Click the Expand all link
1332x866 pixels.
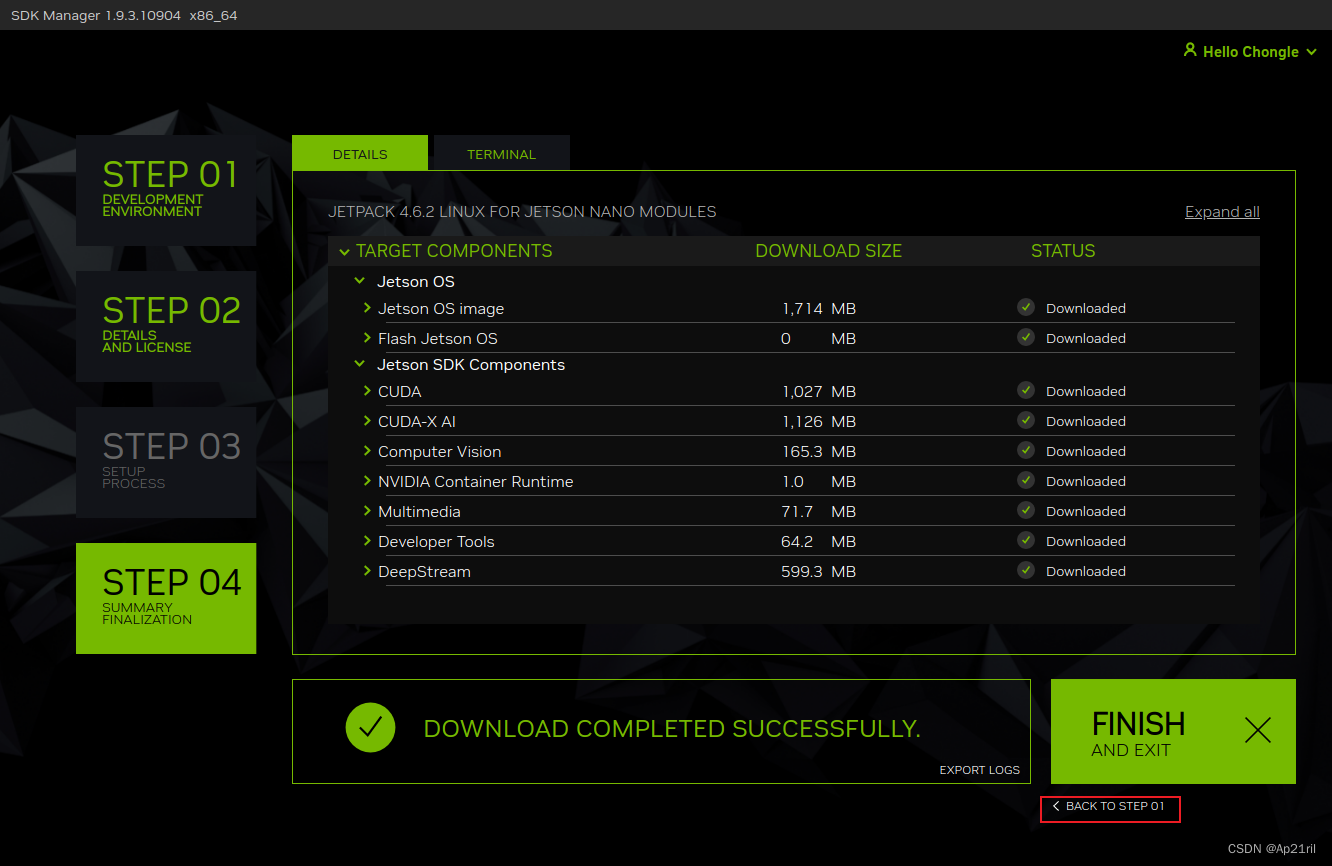[x=1222, y=212]
